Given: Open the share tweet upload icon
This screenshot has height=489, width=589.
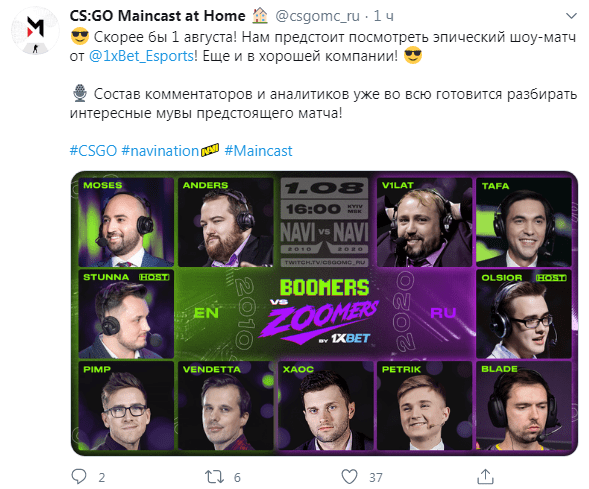Looking at the screenshot, I should [485, 476].
